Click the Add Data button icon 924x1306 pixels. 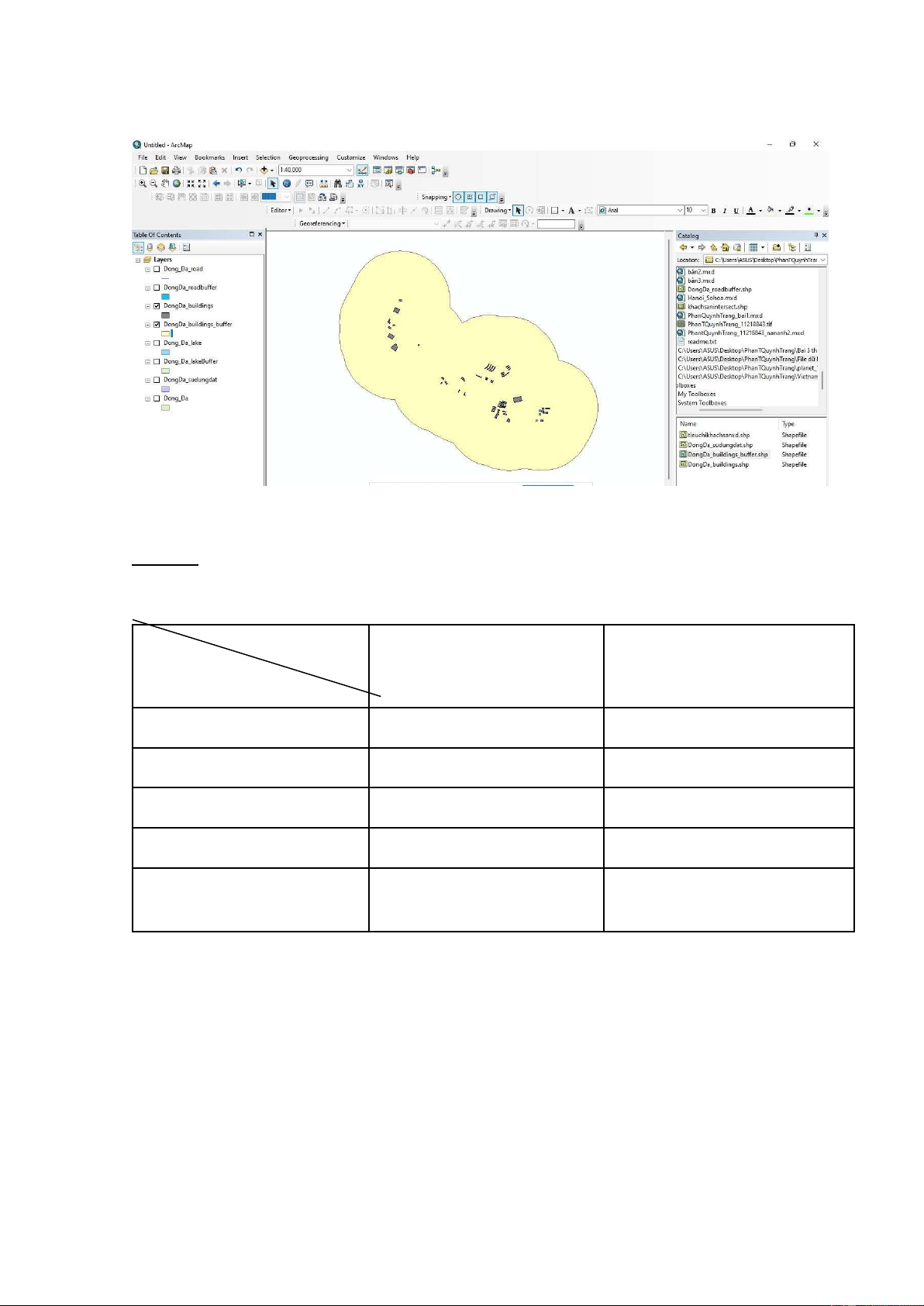click(x=264, y=171)
